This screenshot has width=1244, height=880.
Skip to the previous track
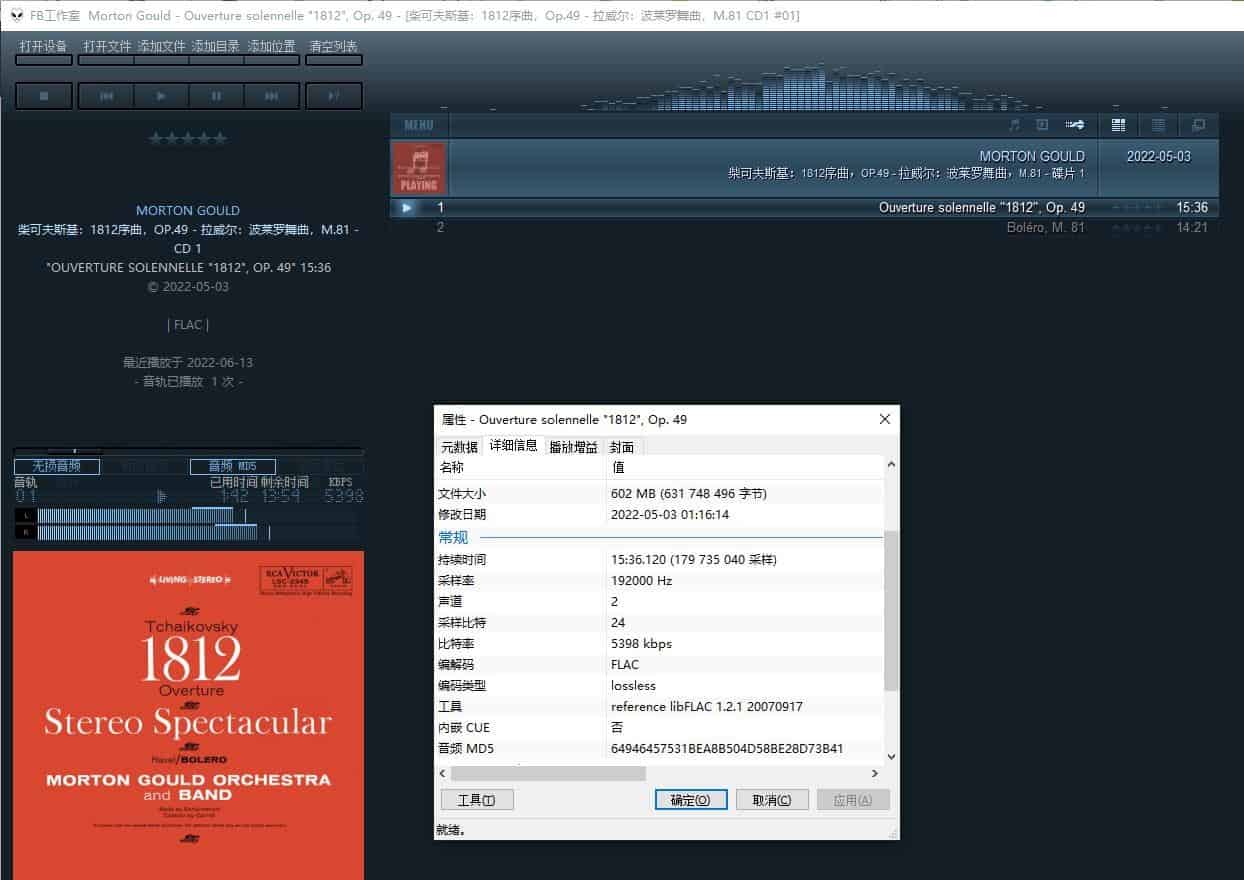click(106, 96)
